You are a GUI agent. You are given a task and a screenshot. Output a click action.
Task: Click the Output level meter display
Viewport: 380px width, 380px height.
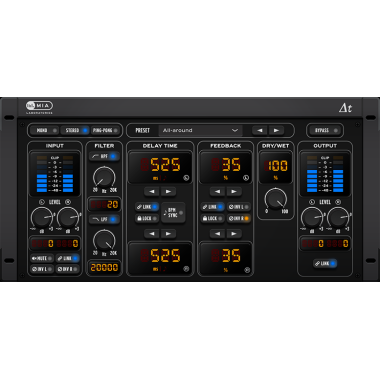[325, 174]
